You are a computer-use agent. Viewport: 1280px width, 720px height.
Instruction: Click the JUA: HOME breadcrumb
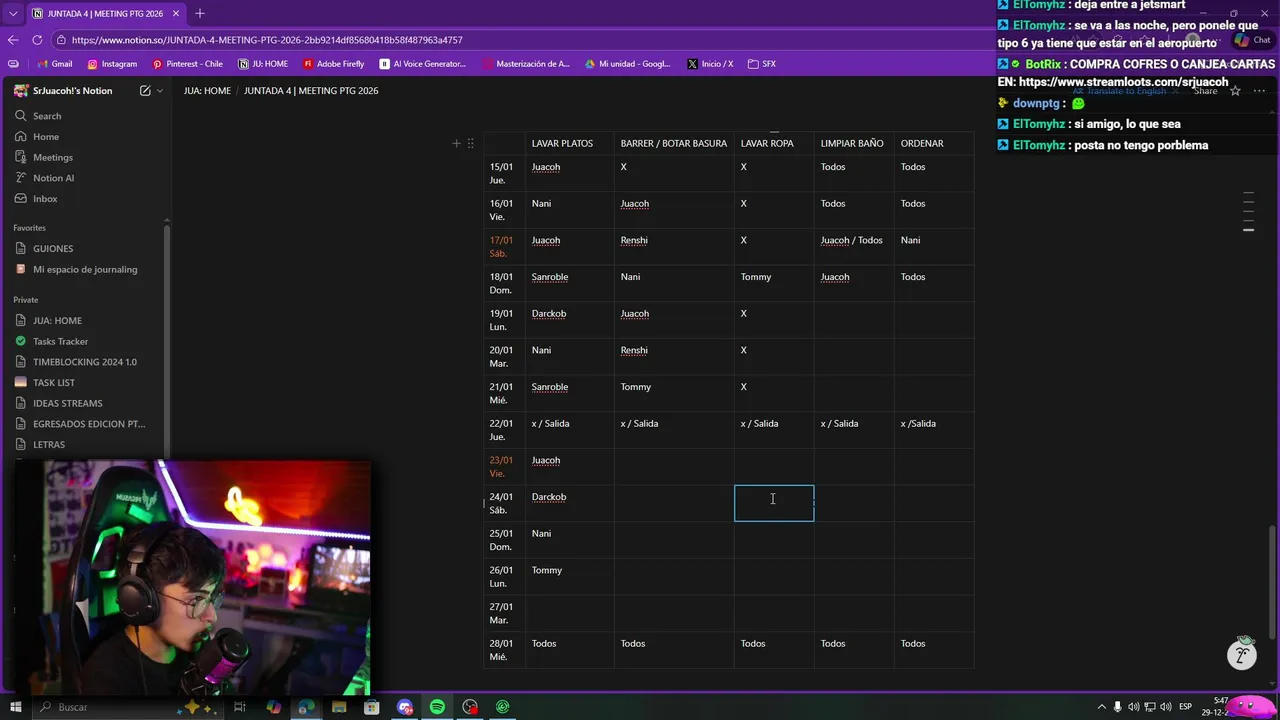click(x=207, y=91)
